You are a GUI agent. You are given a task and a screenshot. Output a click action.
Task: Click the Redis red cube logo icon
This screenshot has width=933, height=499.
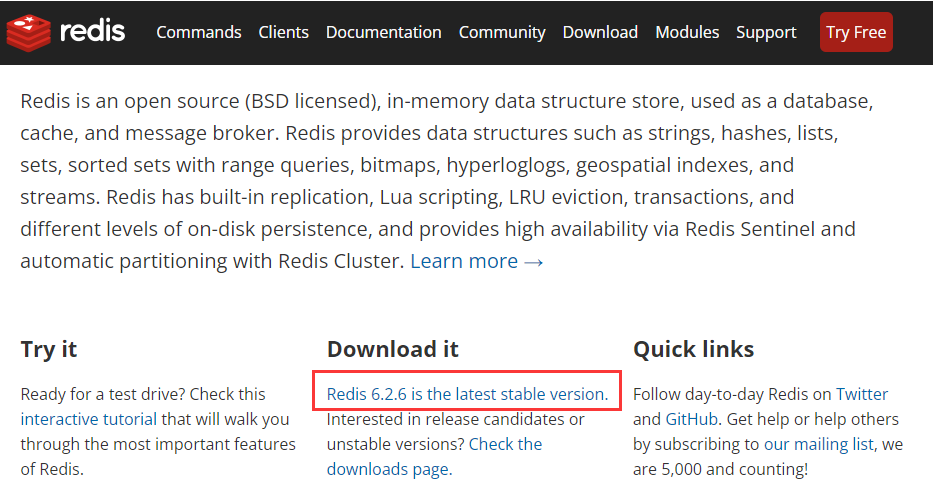[27, 32]
